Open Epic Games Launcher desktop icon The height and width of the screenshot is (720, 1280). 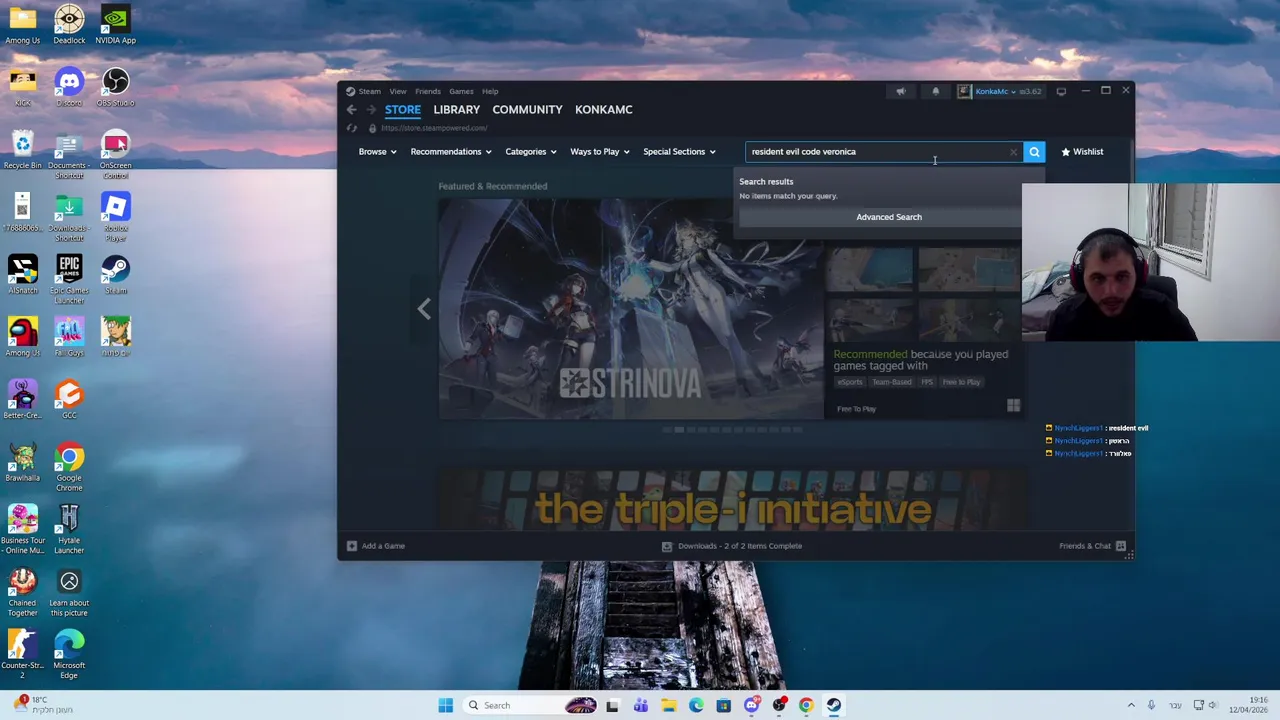point(69,280)
